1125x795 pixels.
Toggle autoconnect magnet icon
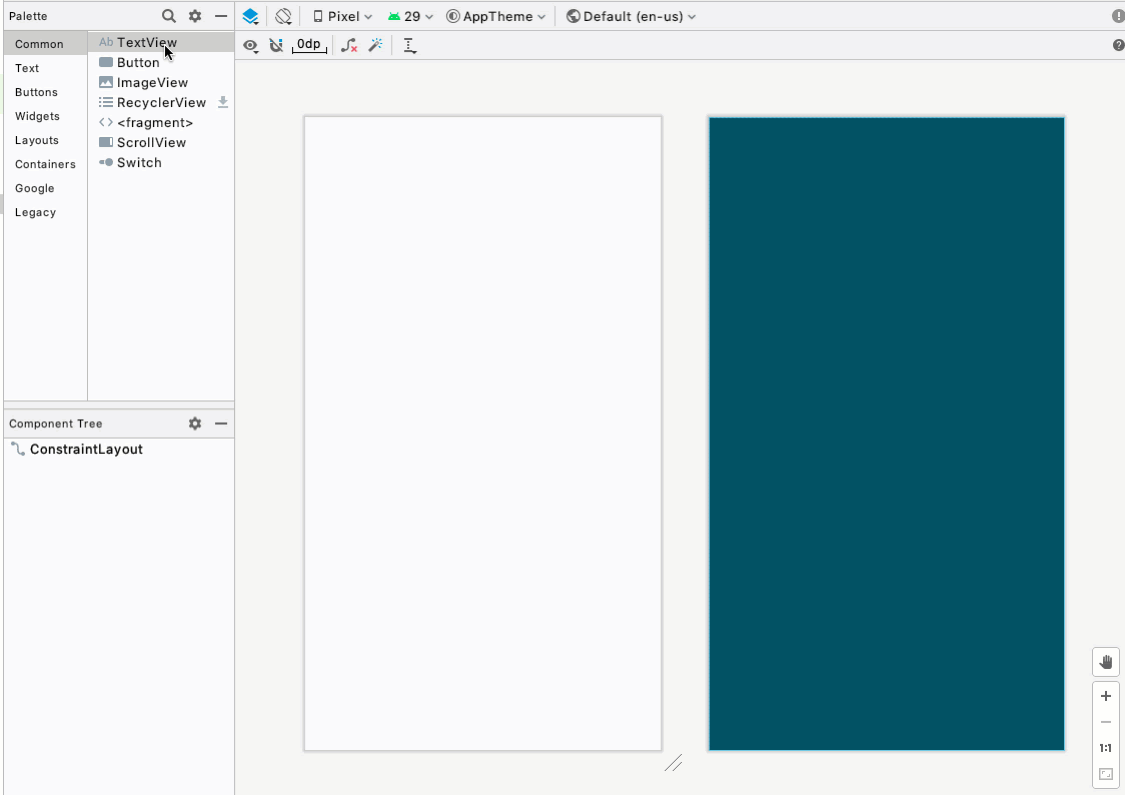276,45
